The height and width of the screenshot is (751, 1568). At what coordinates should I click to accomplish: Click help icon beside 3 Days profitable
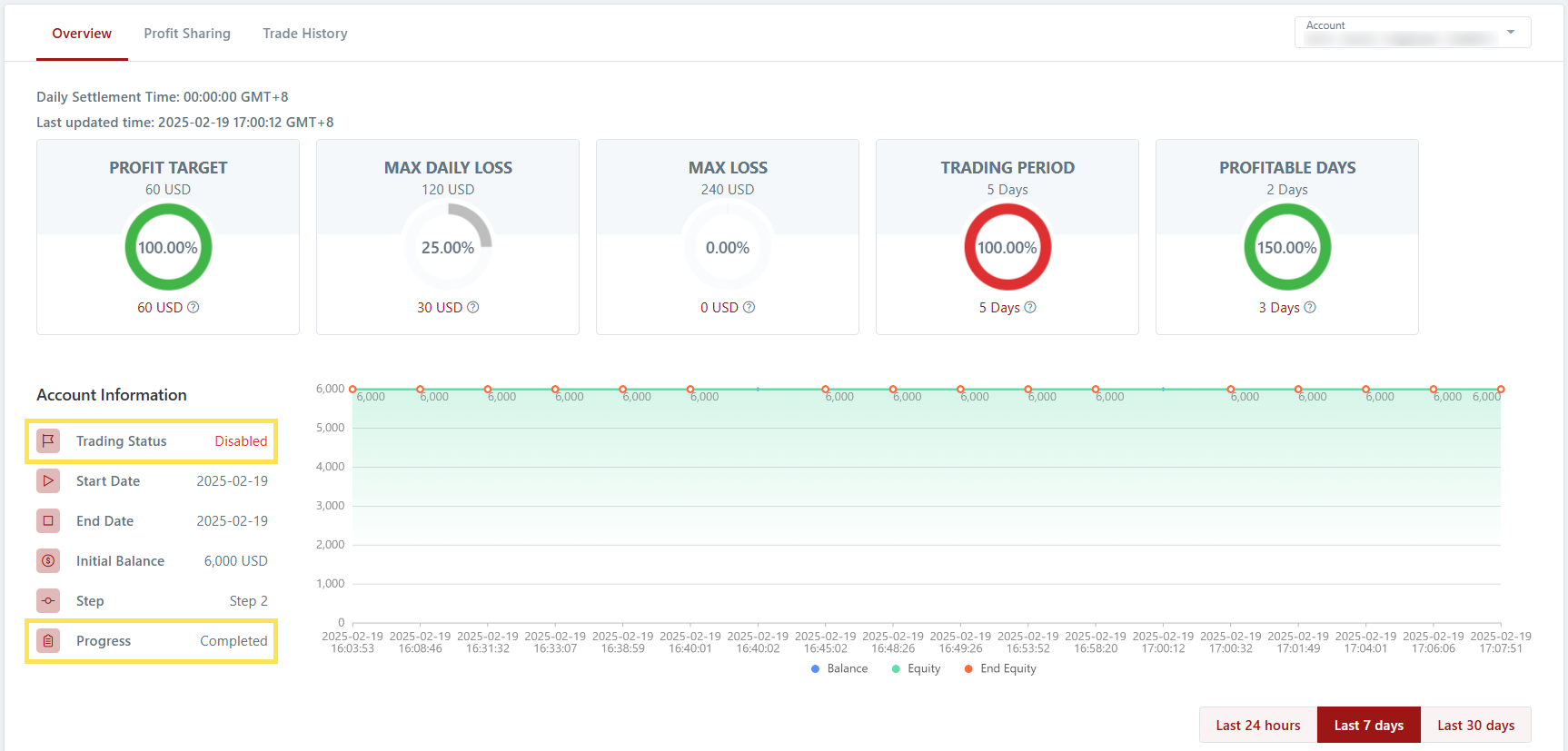(x=1310, y=308)
